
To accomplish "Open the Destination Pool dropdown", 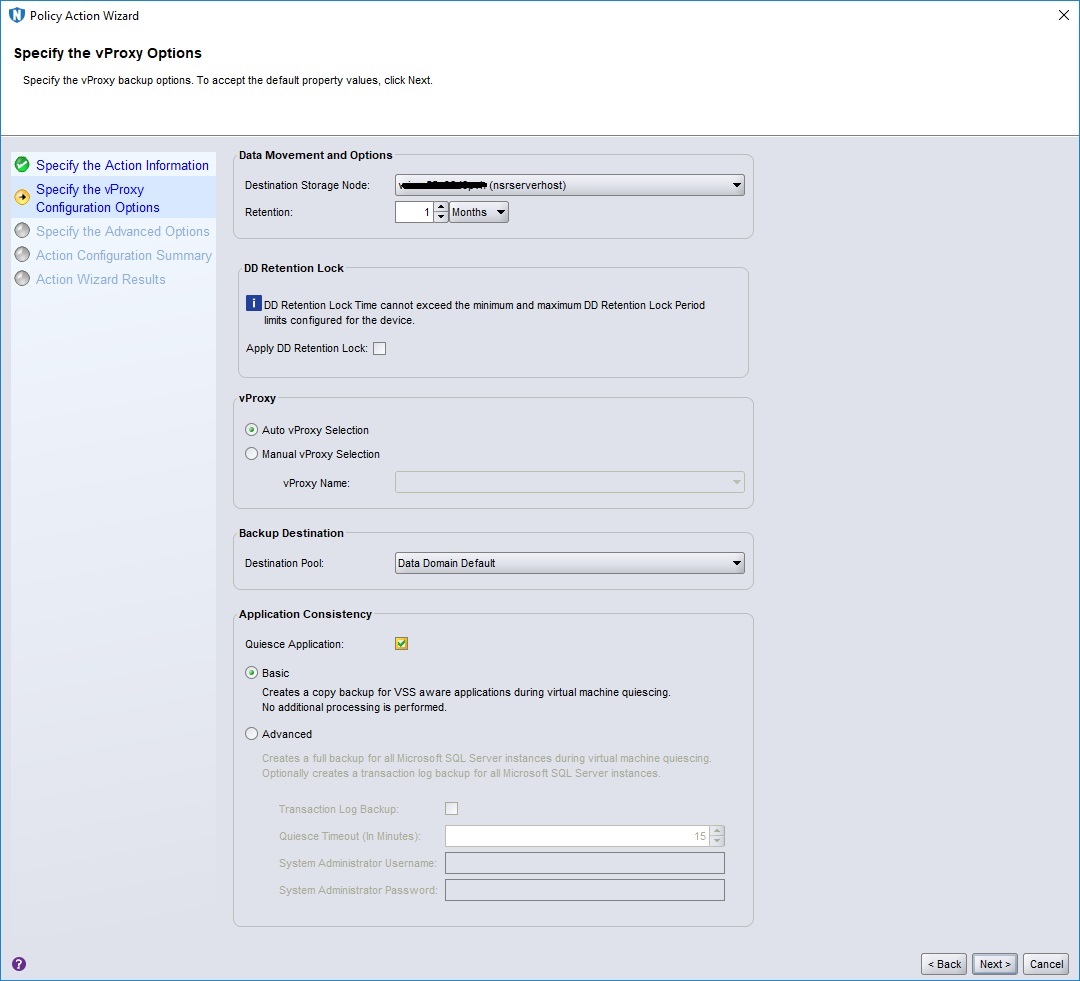I will 736,563.
